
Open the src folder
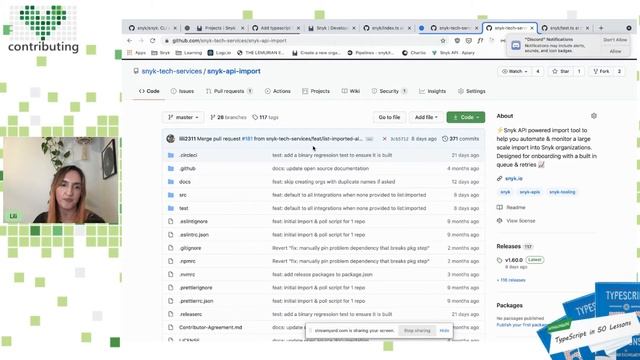pyautogui.click(x=183, y=195)
